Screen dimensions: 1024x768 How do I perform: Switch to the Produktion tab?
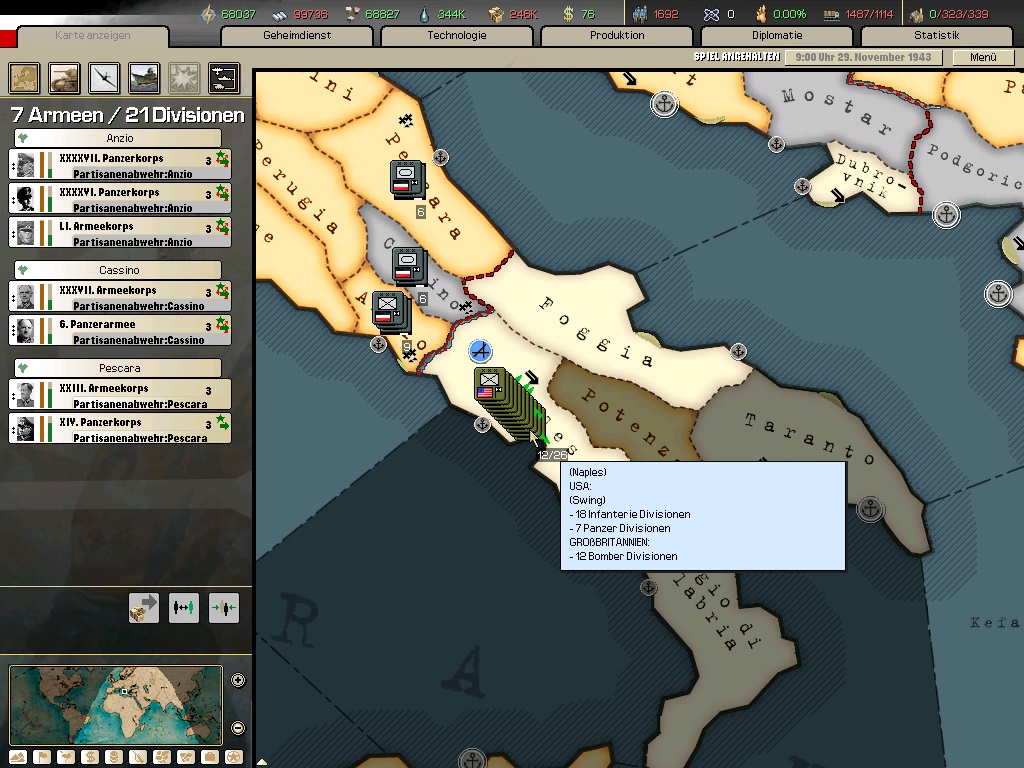(x=617, y=36)
